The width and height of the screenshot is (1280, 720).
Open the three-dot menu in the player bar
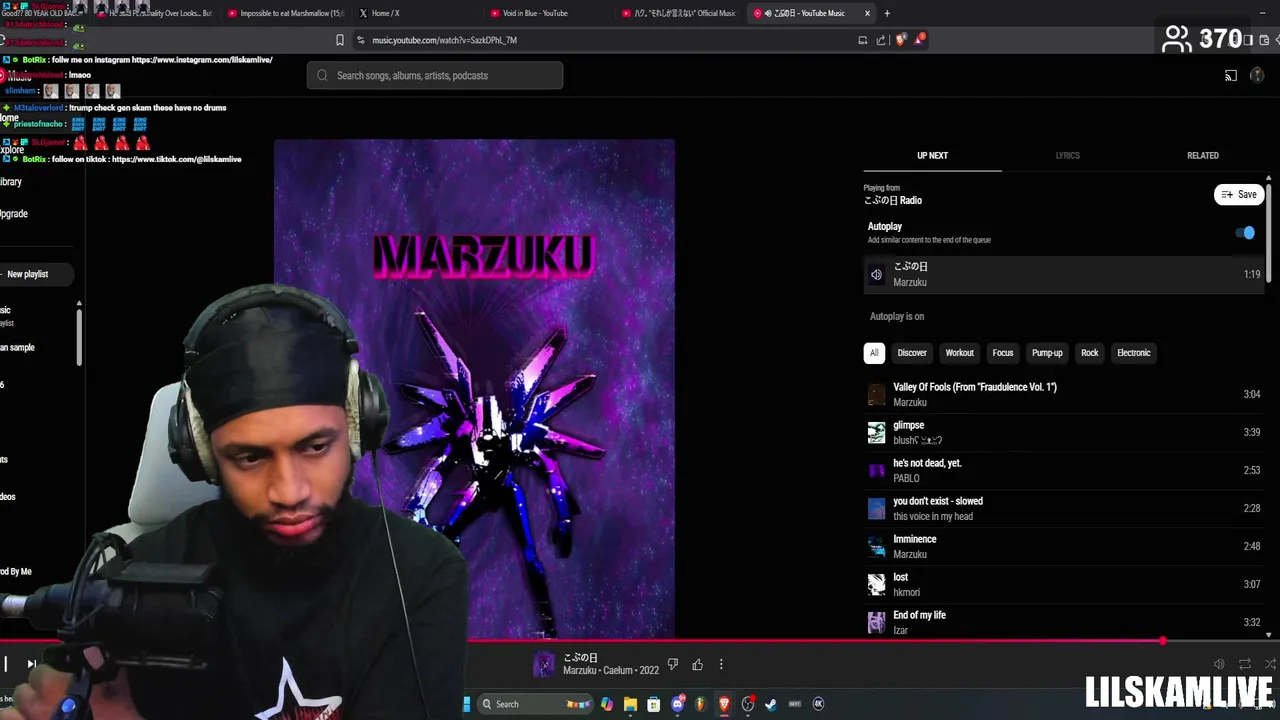721,665
